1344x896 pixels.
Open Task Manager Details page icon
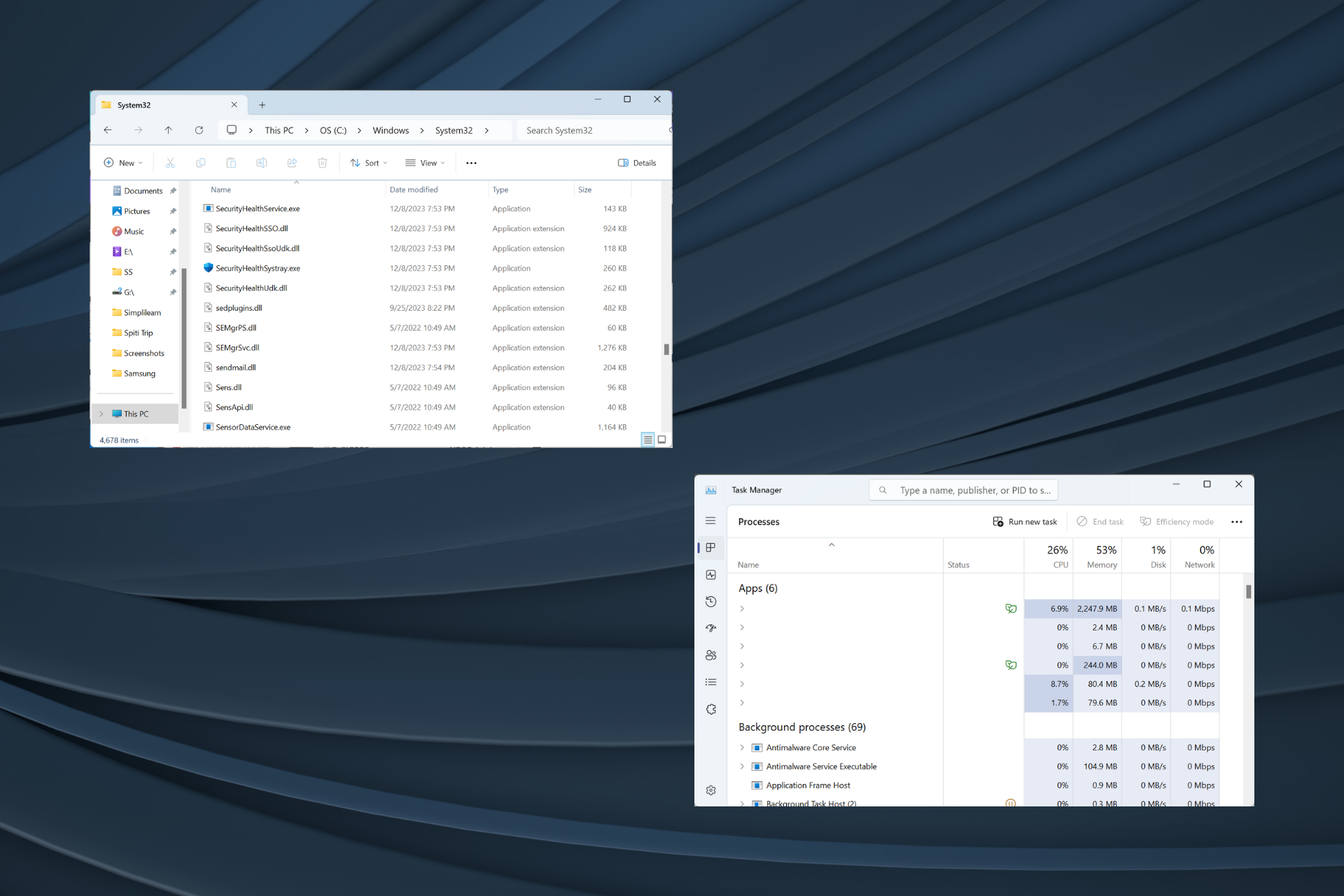tap(710, 682)
